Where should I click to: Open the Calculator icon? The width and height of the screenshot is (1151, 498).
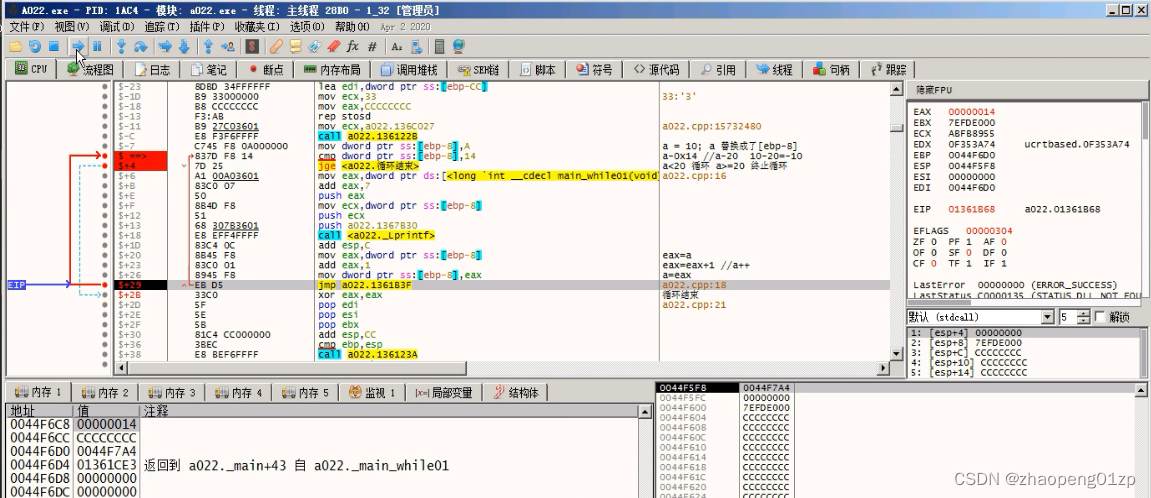[440, 46]
